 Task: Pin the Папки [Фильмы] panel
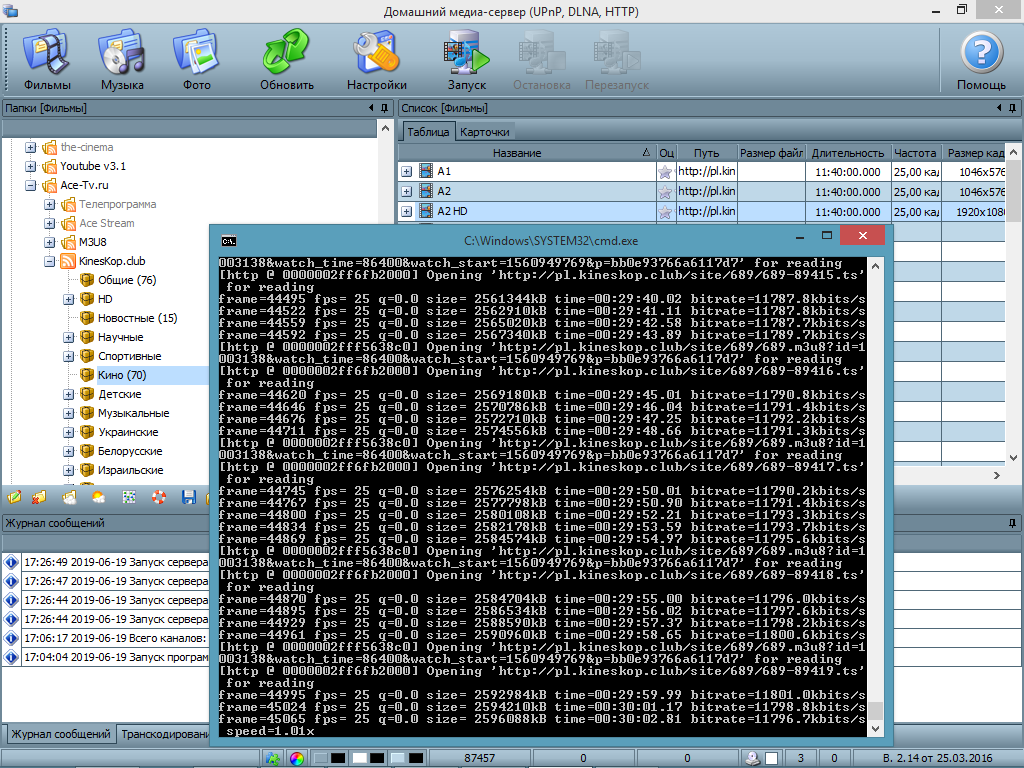click(x=382, y=108)
